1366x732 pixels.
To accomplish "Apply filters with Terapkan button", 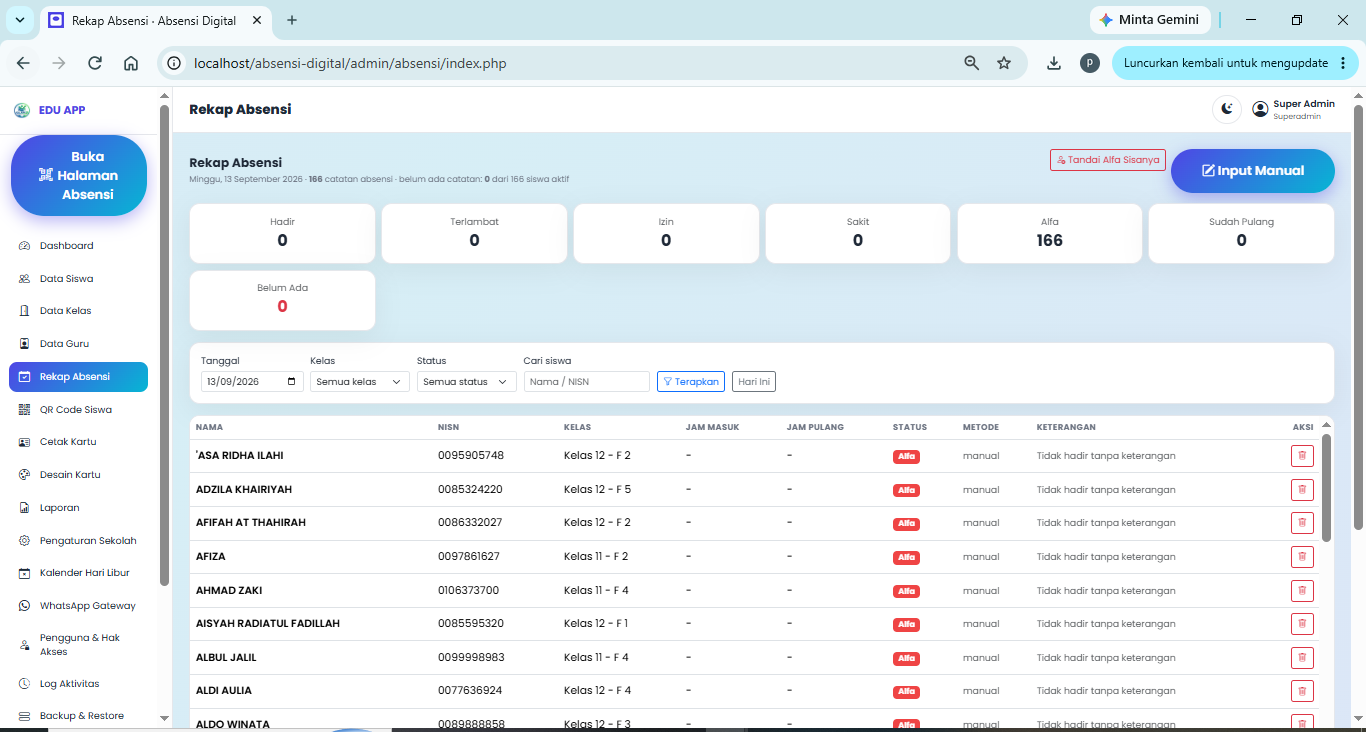I will 691,382.
